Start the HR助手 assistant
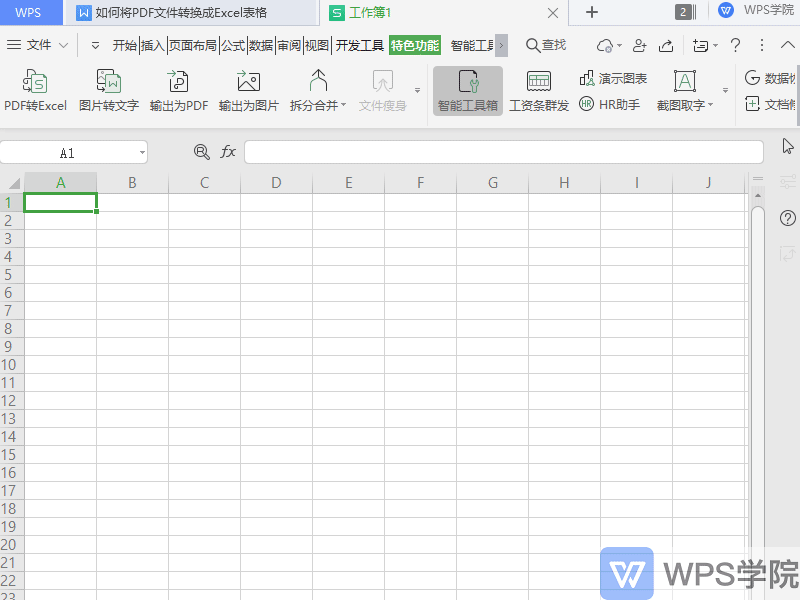This screenshot has width=800, height=600. point(609,105)
